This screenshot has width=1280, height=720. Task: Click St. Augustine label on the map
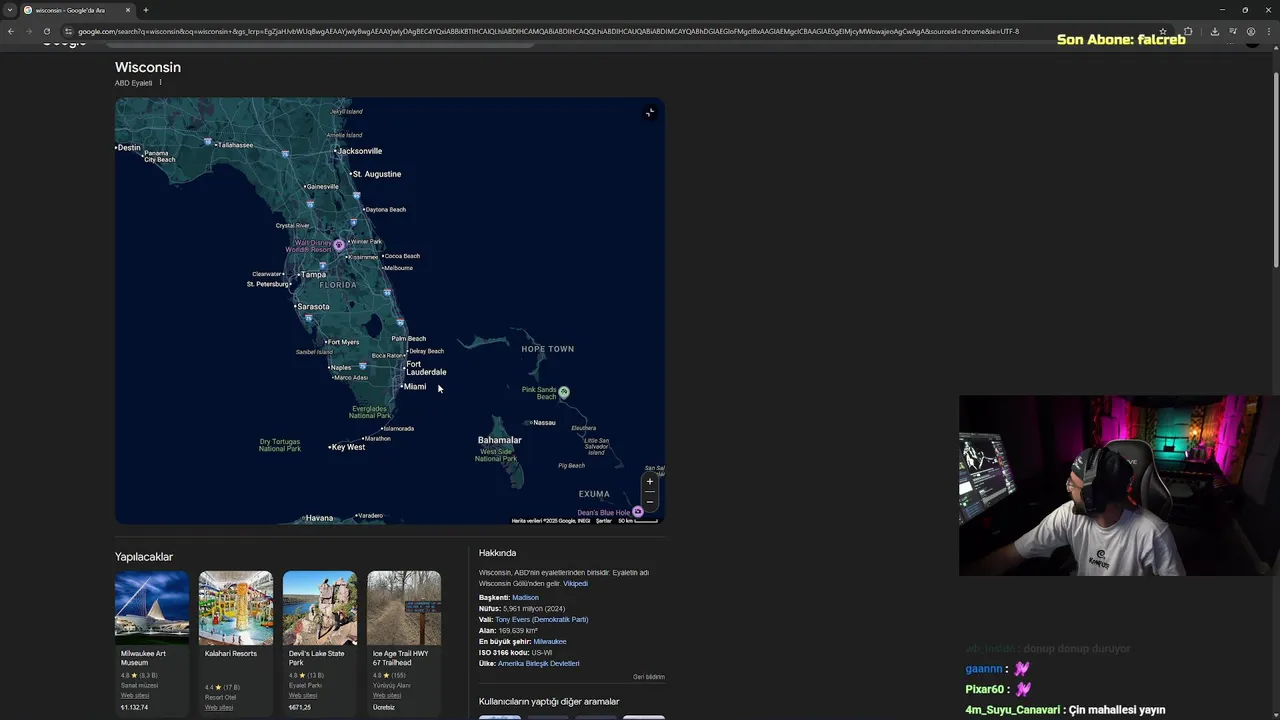(x=376, y=174)
